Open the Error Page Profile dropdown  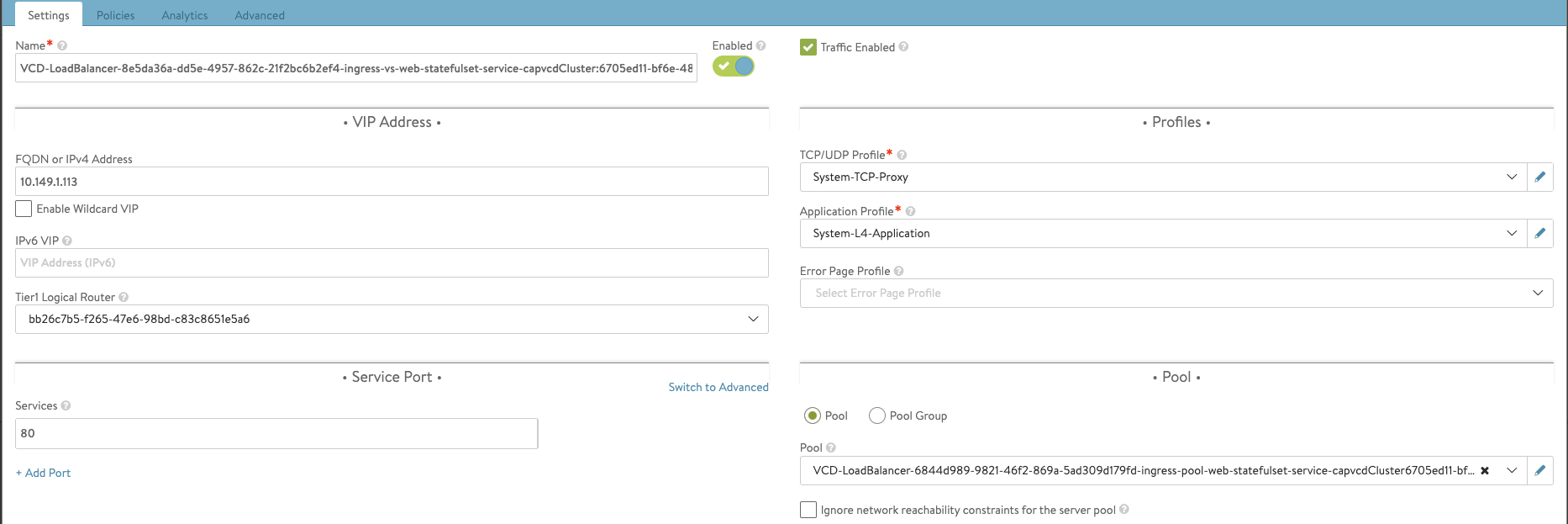(x=1537, y=293)
